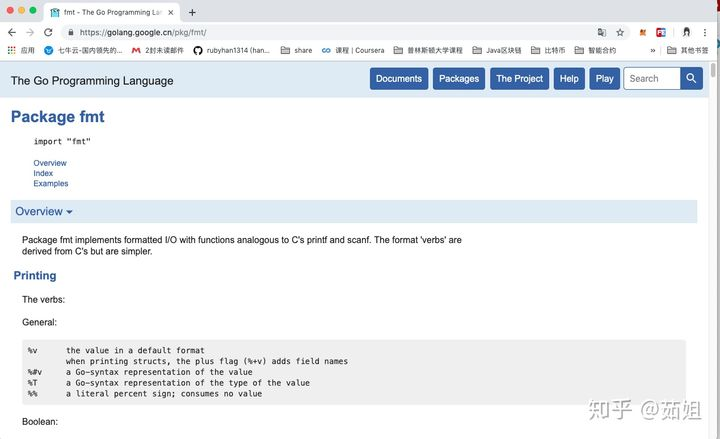
Task: Open the 普林斯顿大学课程 bookmarks folder
Action: click(428, 50)
